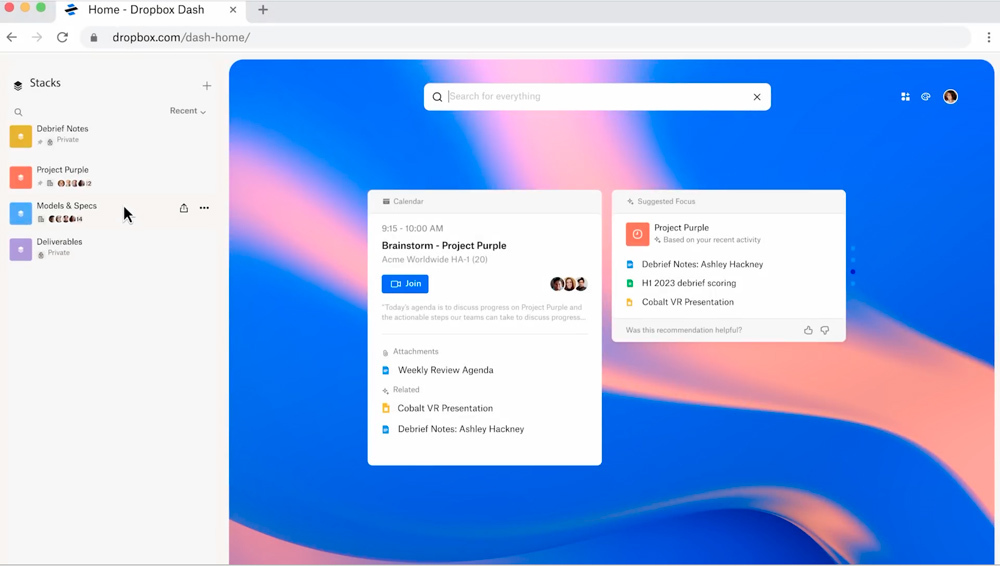Open Brainstorm - Project Purple event
Viewport: 1000px width, 566px height.
coord(444,246)
